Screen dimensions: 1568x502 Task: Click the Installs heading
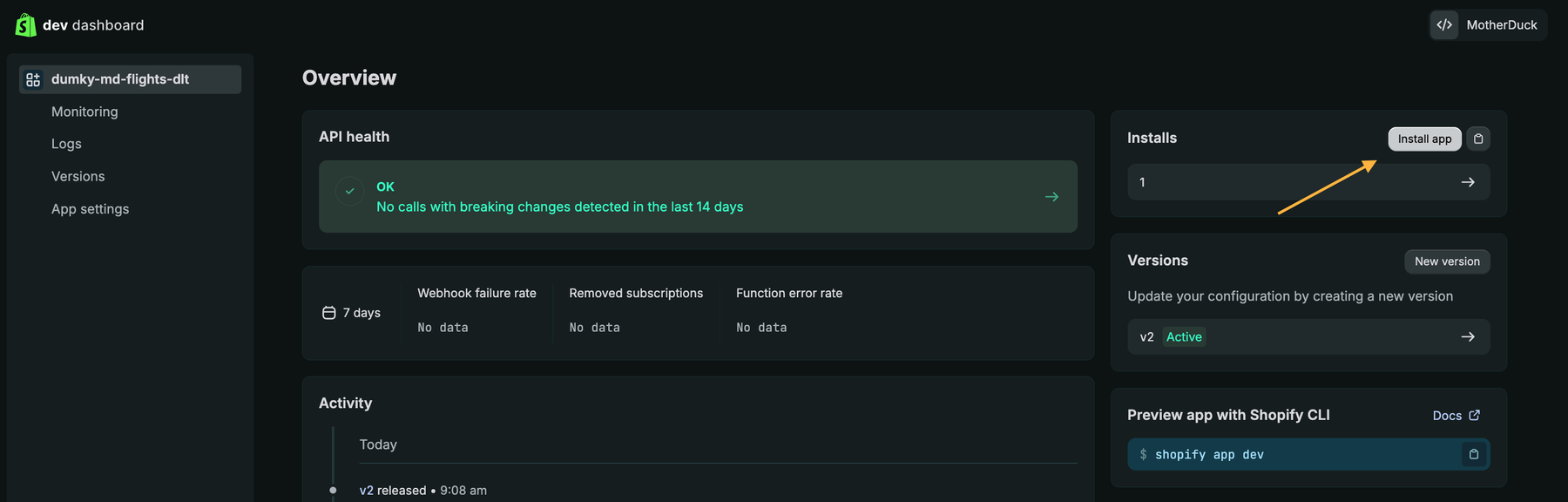pyautogui.click(x=1152, y=138)
